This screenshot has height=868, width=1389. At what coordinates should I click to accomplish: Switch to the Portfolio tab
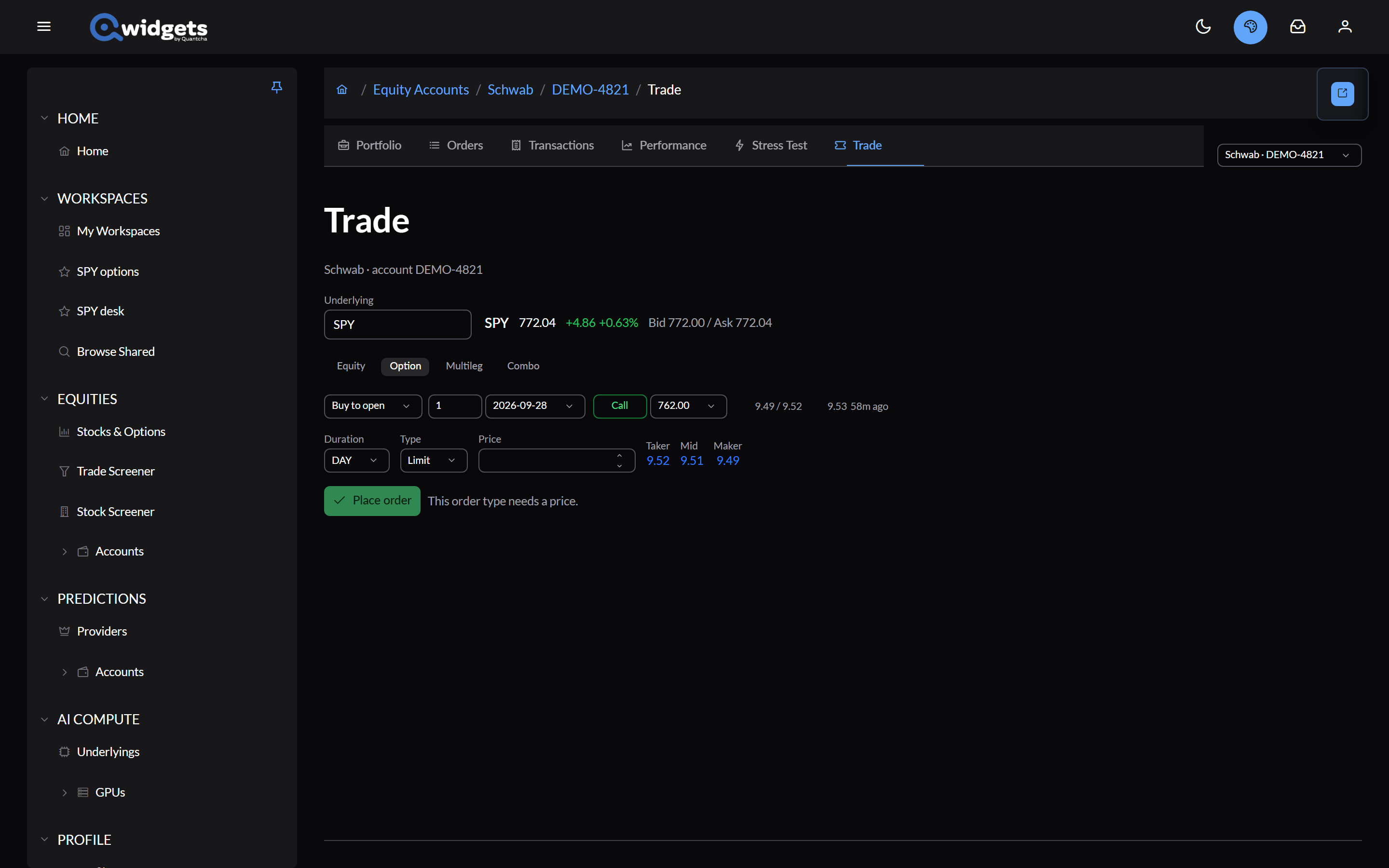tap(369, 145)
